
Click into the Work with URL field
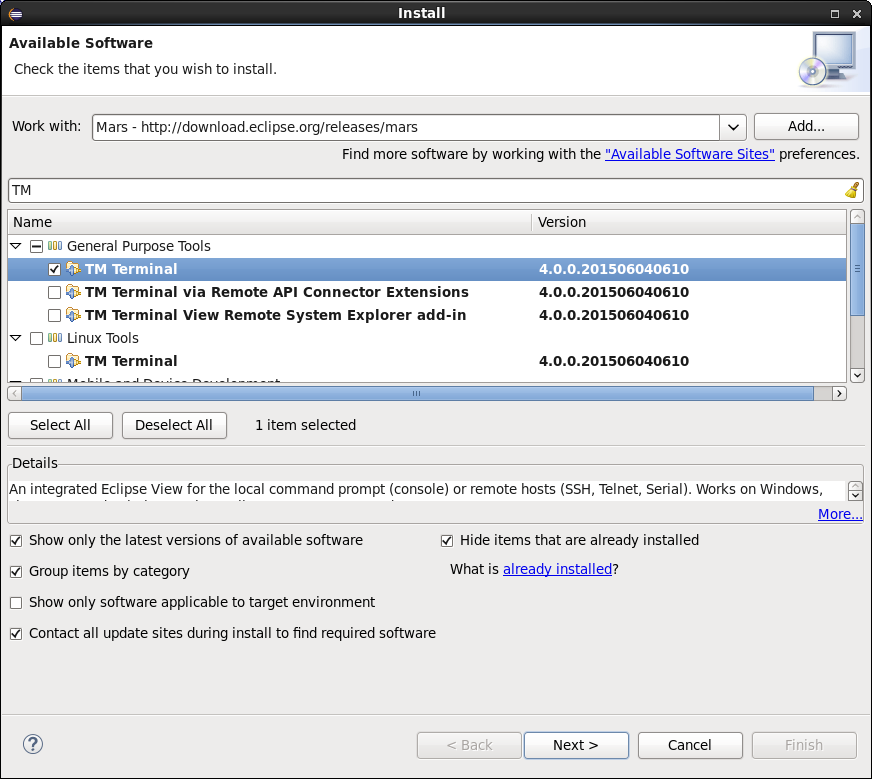point(406,127)
